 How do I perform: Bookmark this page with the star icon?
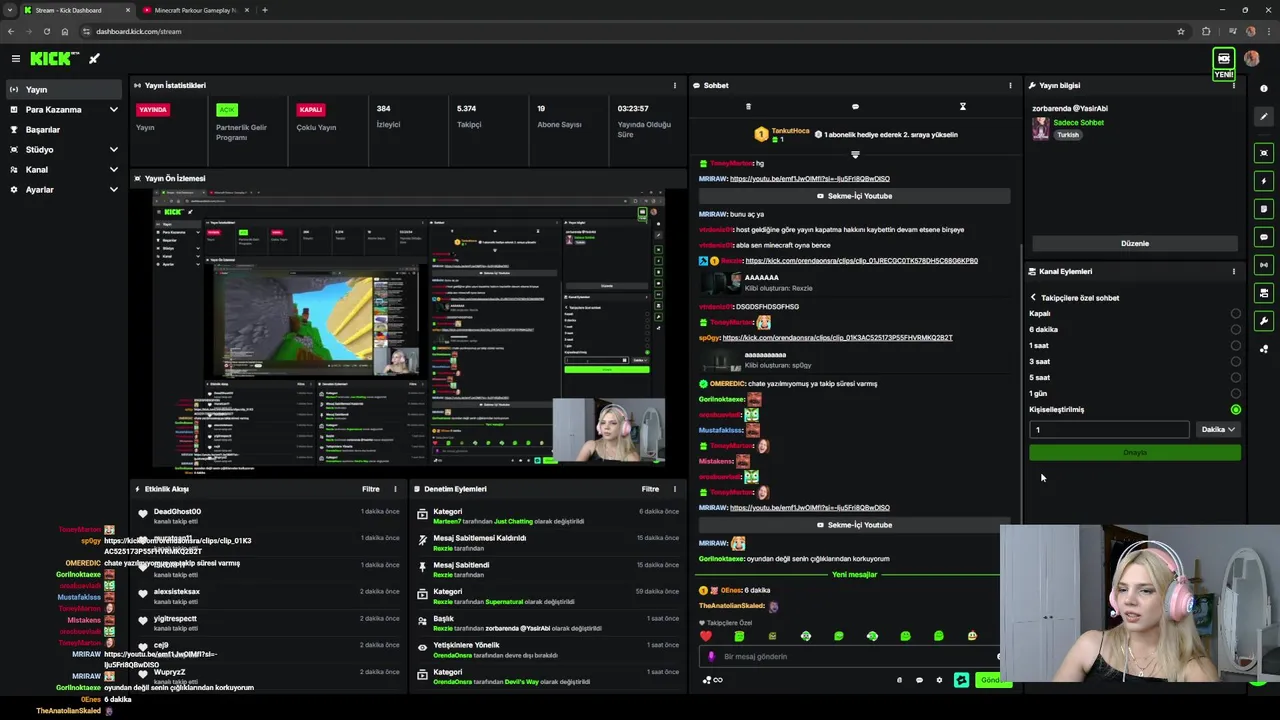[x=1181, y=31]
